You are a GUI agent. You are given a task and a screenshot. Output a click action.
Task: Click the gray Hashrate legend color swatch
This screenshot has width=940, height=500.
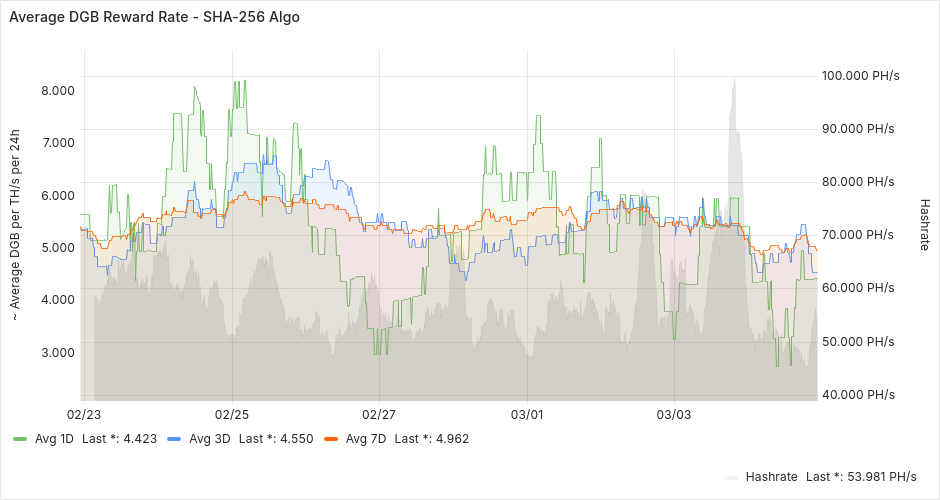point(731,477)
